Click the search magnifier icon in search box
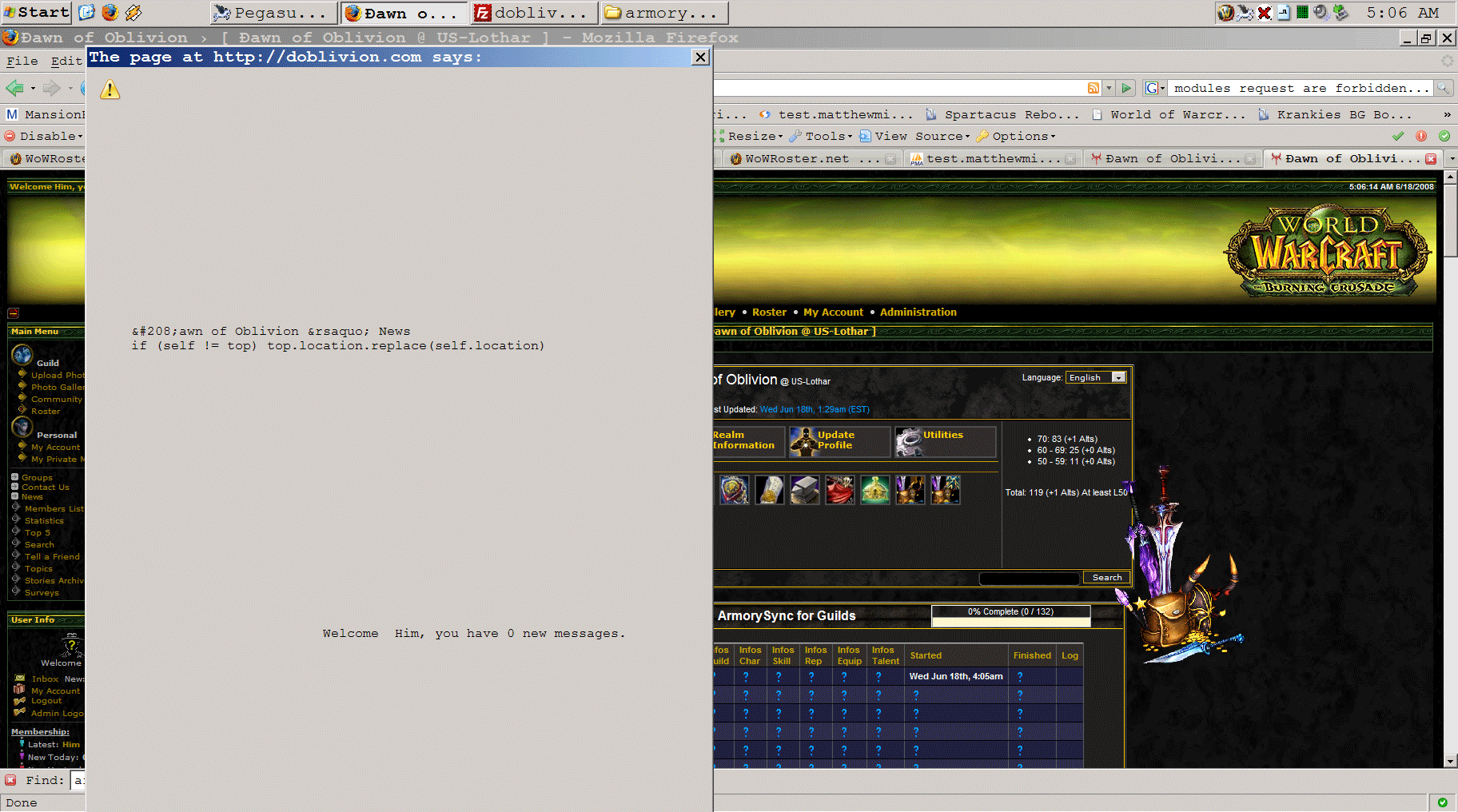Image resolution: width=1458 pixels, height=812 pixels. [1443, 88]
